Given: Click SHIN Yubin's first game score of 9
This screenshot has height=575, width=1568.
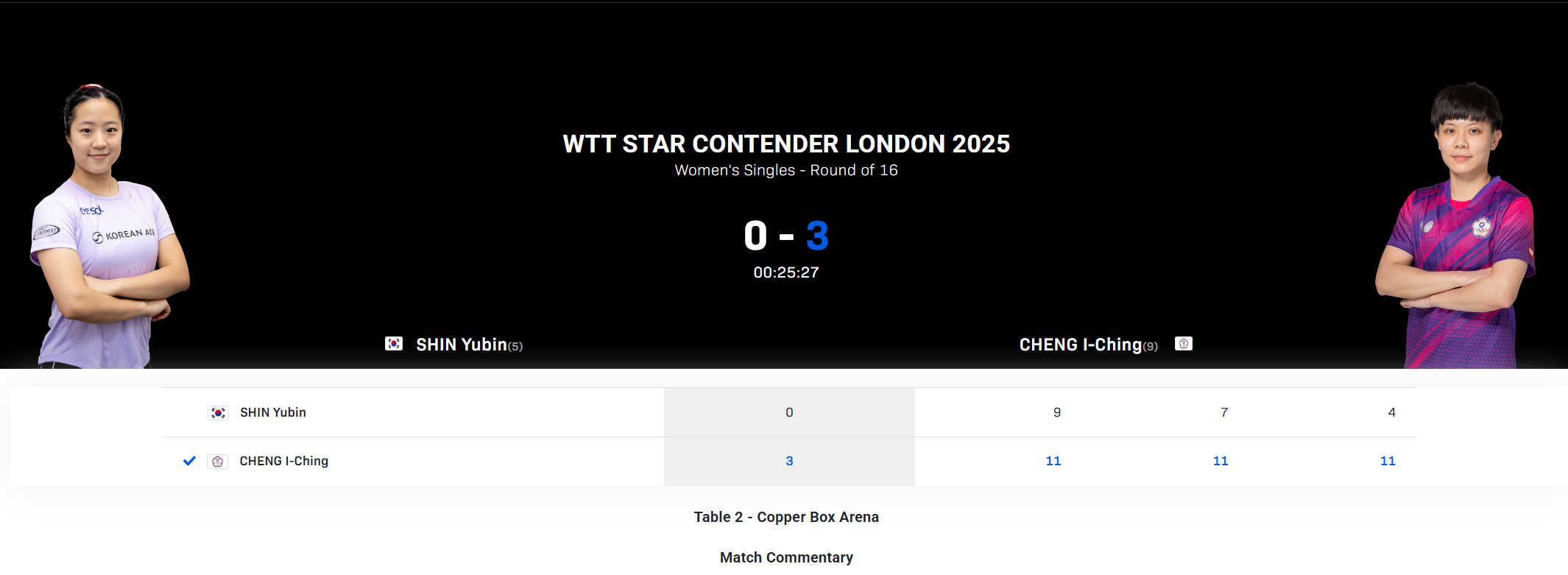Looking at the screenshot, I should pyautogui.click(x=1057, y=412).
